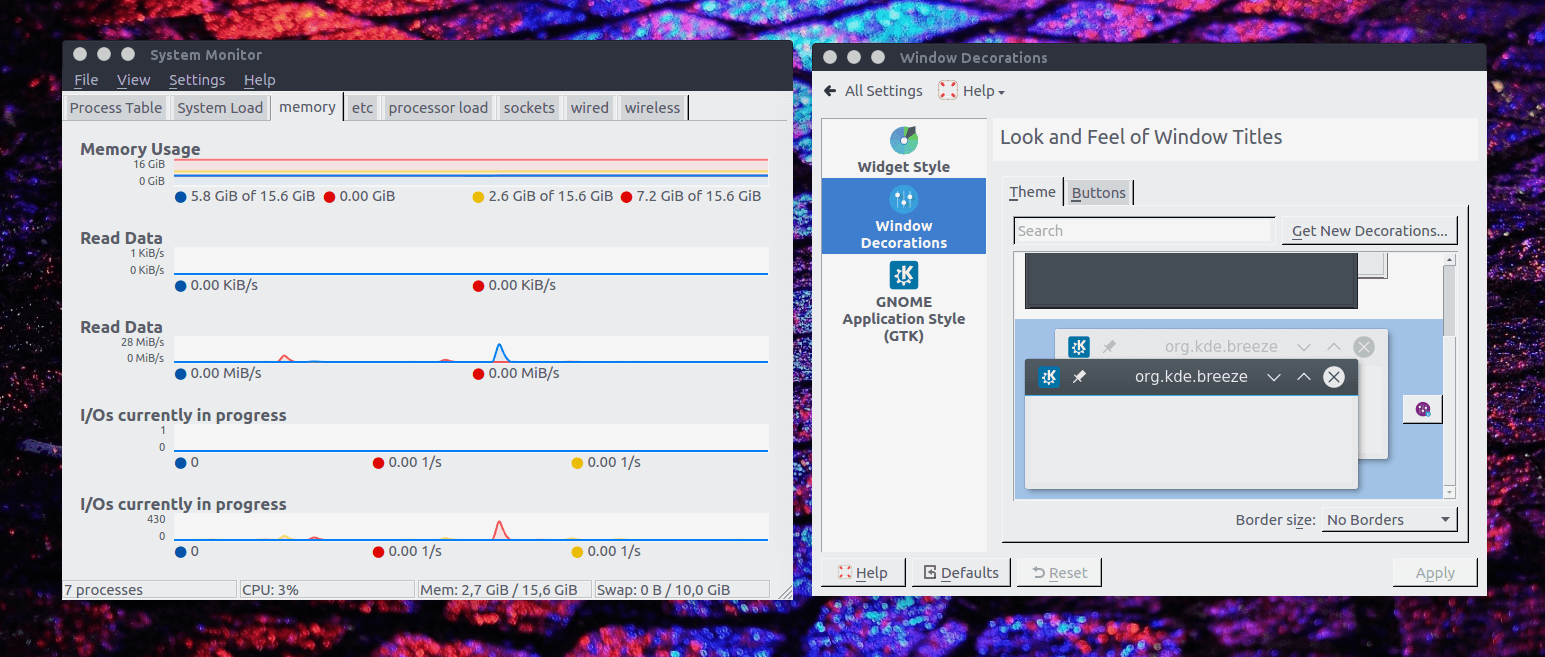Image resolution: width=1545 pixels, height=657 pixels.
Task: Open the Settings menu in System Monitor
Action: tap(197, 80)
